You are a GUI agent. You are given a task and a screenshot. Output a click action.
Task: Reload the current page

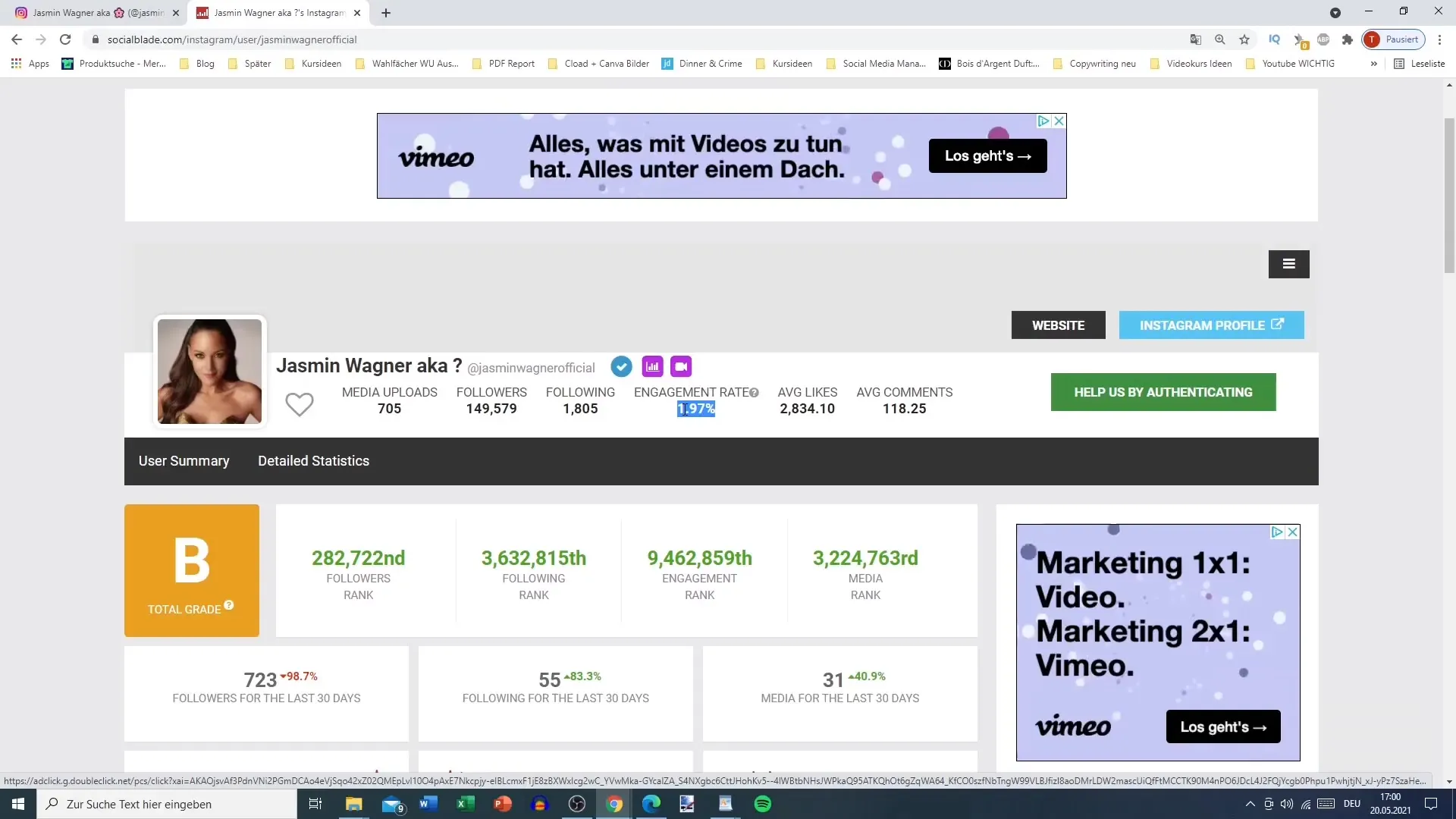click(65, 39)
